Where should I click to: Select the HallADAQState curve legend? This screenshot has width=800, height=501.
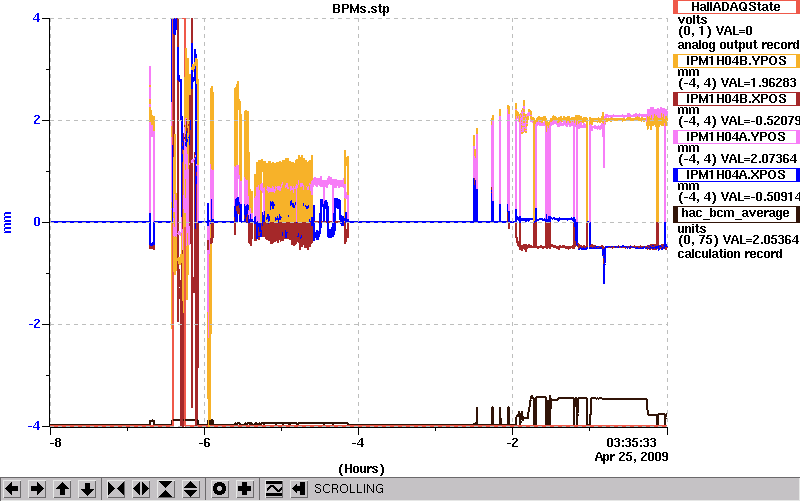(x=736, y=7)
